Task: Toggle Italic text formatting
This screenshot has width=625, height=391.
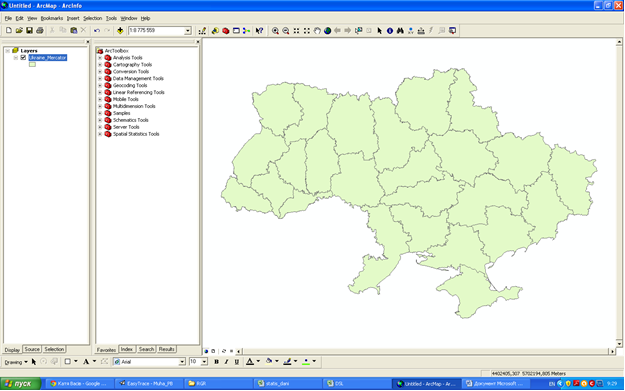Action: pyautogui.click(x=226, y=362)
